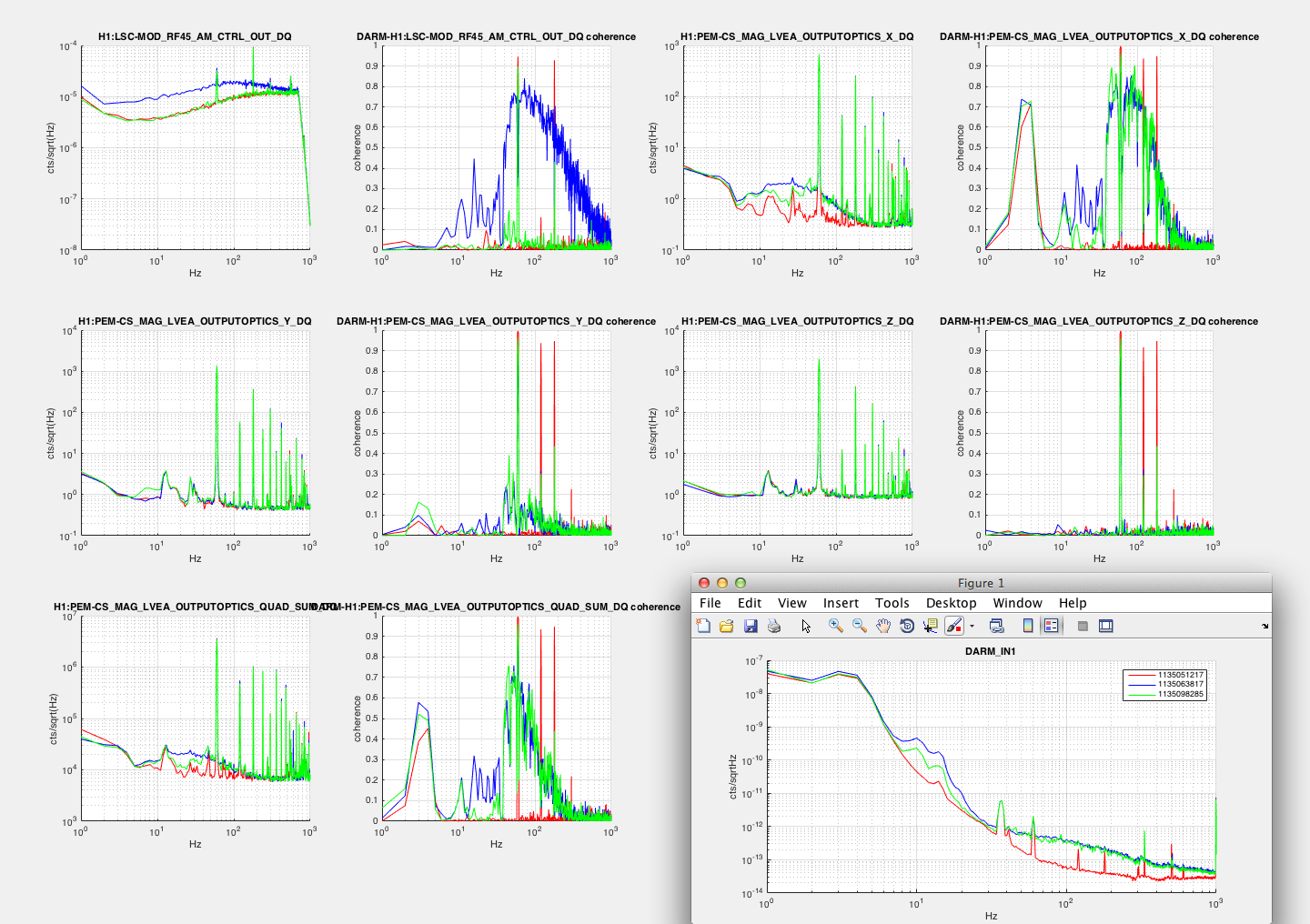Activate the Zoom In magnifier tool

pyautogui.click(x=835, y=626)
